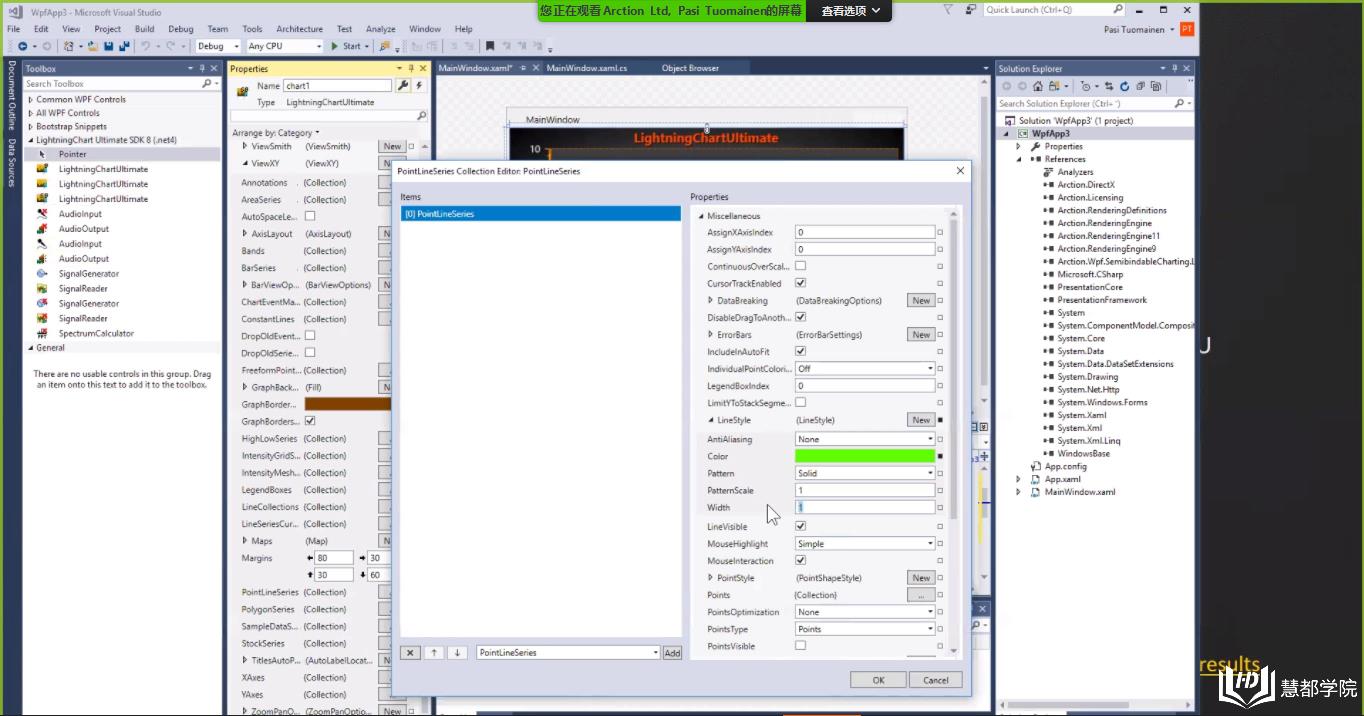Switch to the MainWindow.xaml.cs tab
The width and height of the screenshot is (1364, 716).
coord(587,68)
